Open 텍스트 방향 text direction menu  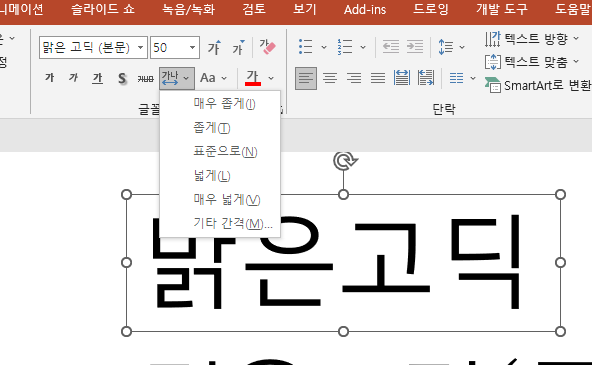point(532,39)
